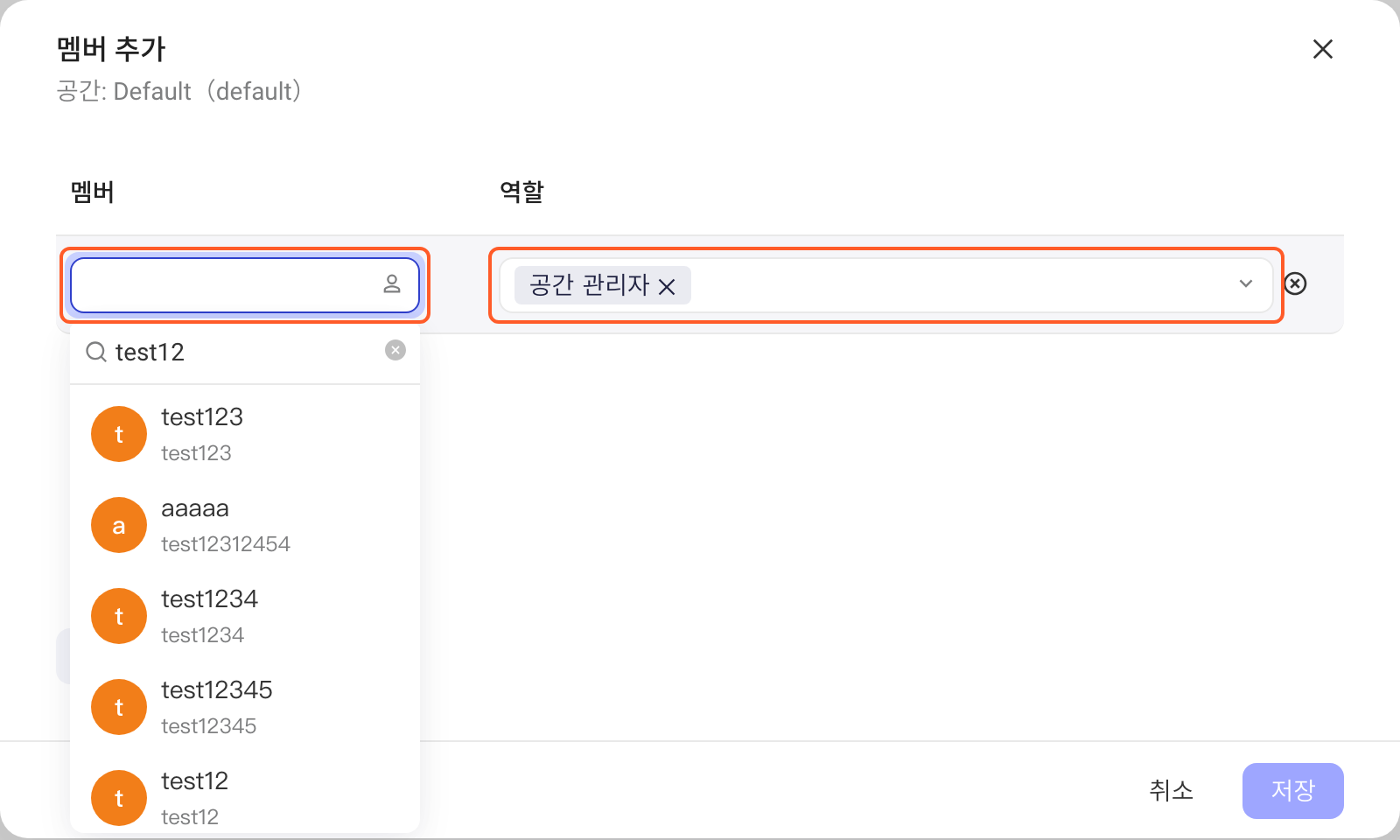
Task: Click the orange avatar for test12345
Action: pos(119,707)
